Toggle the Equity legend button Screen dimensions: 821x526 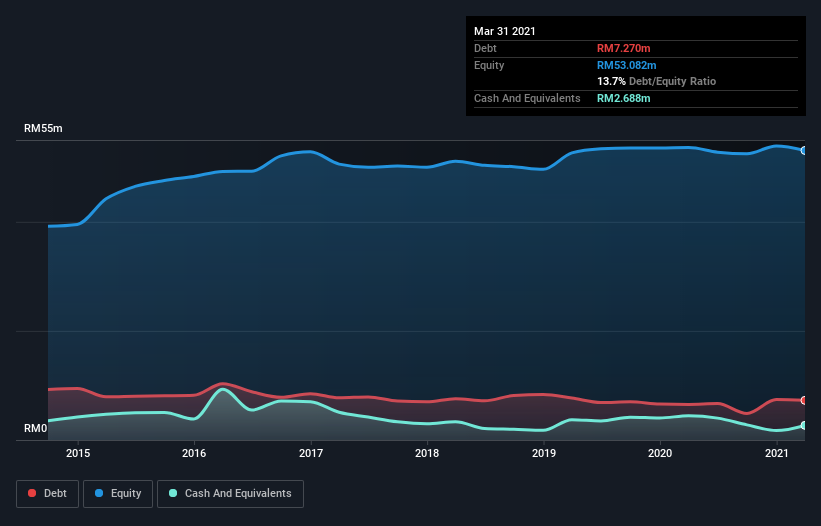point(118,494)
